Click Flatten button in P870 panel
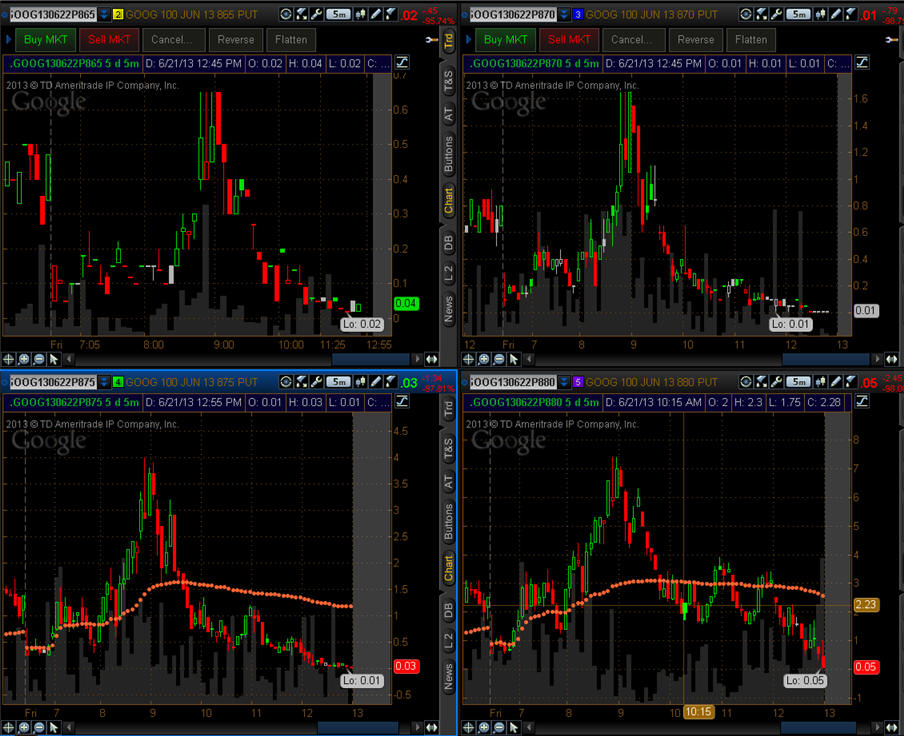The image size is (904, 736). [x=751, y=39]
